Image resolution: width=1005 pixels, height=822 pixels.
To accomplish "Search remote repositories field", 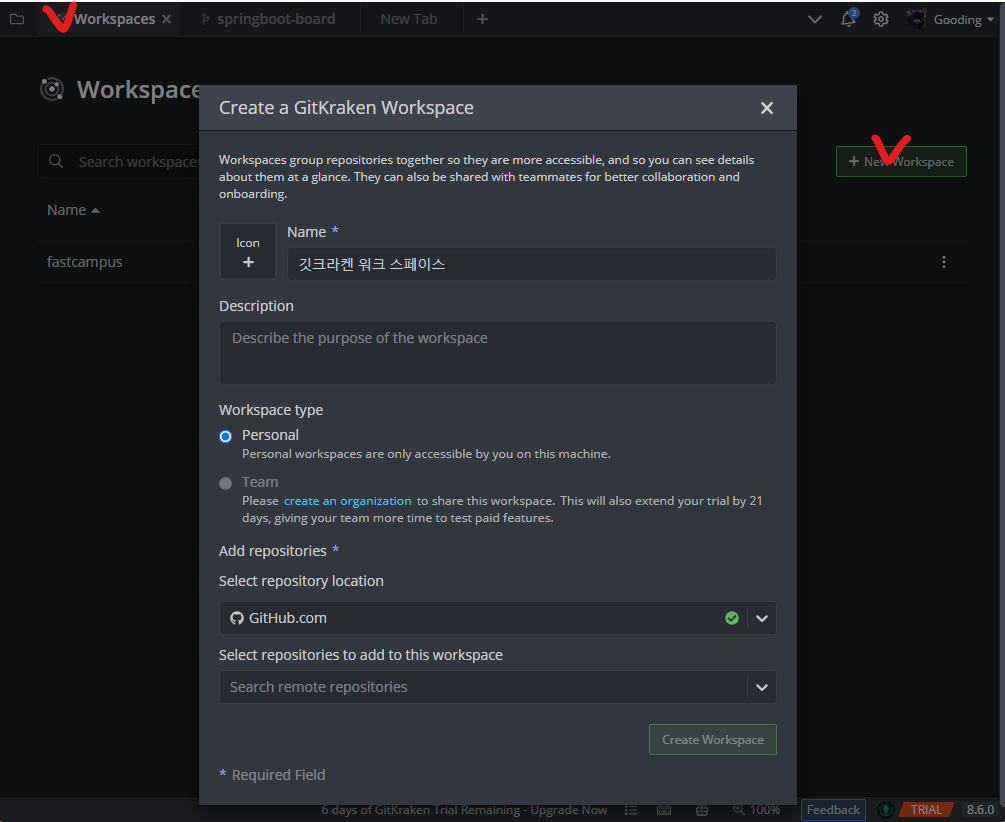I will [x=483, y=687].
